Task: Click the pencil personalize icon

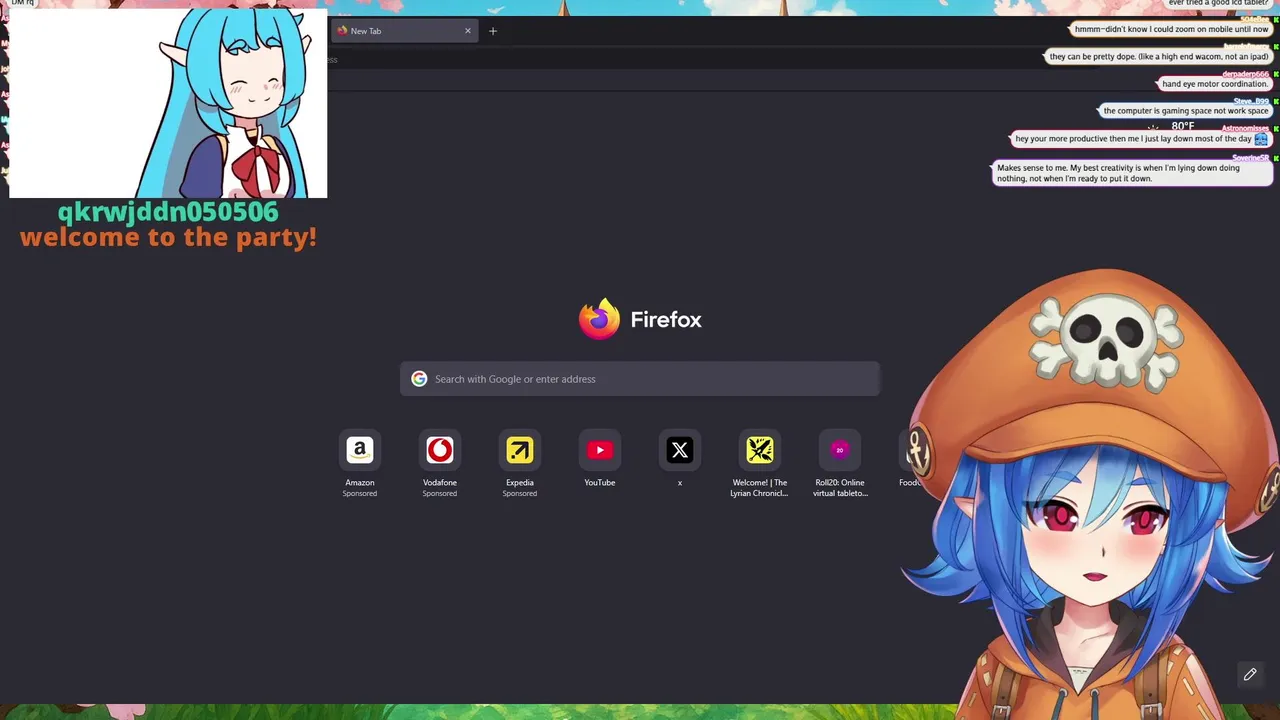Action: (x=1250, y=675)
